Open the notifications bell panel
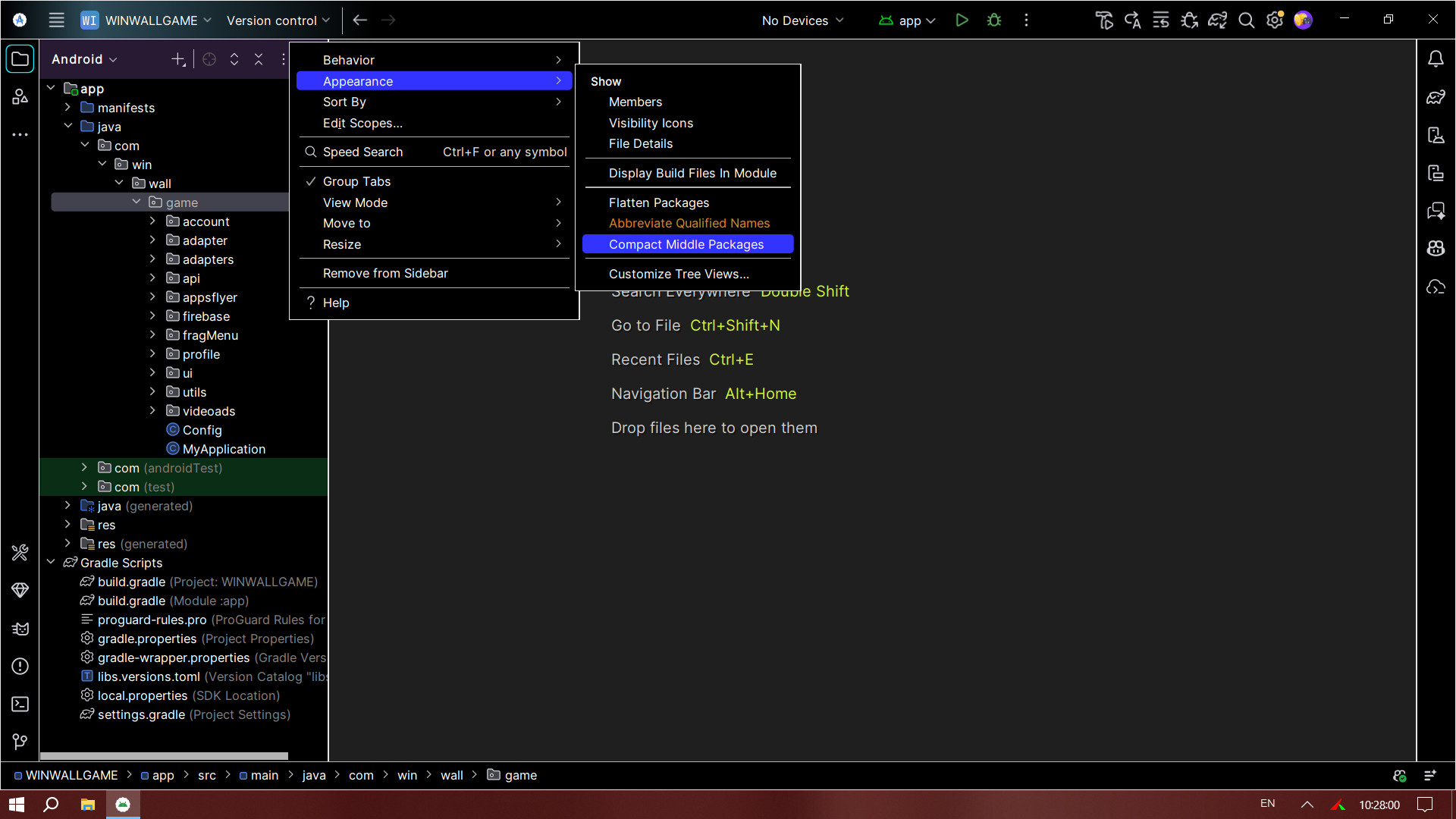1456x819 pixels. [1436, 58]
